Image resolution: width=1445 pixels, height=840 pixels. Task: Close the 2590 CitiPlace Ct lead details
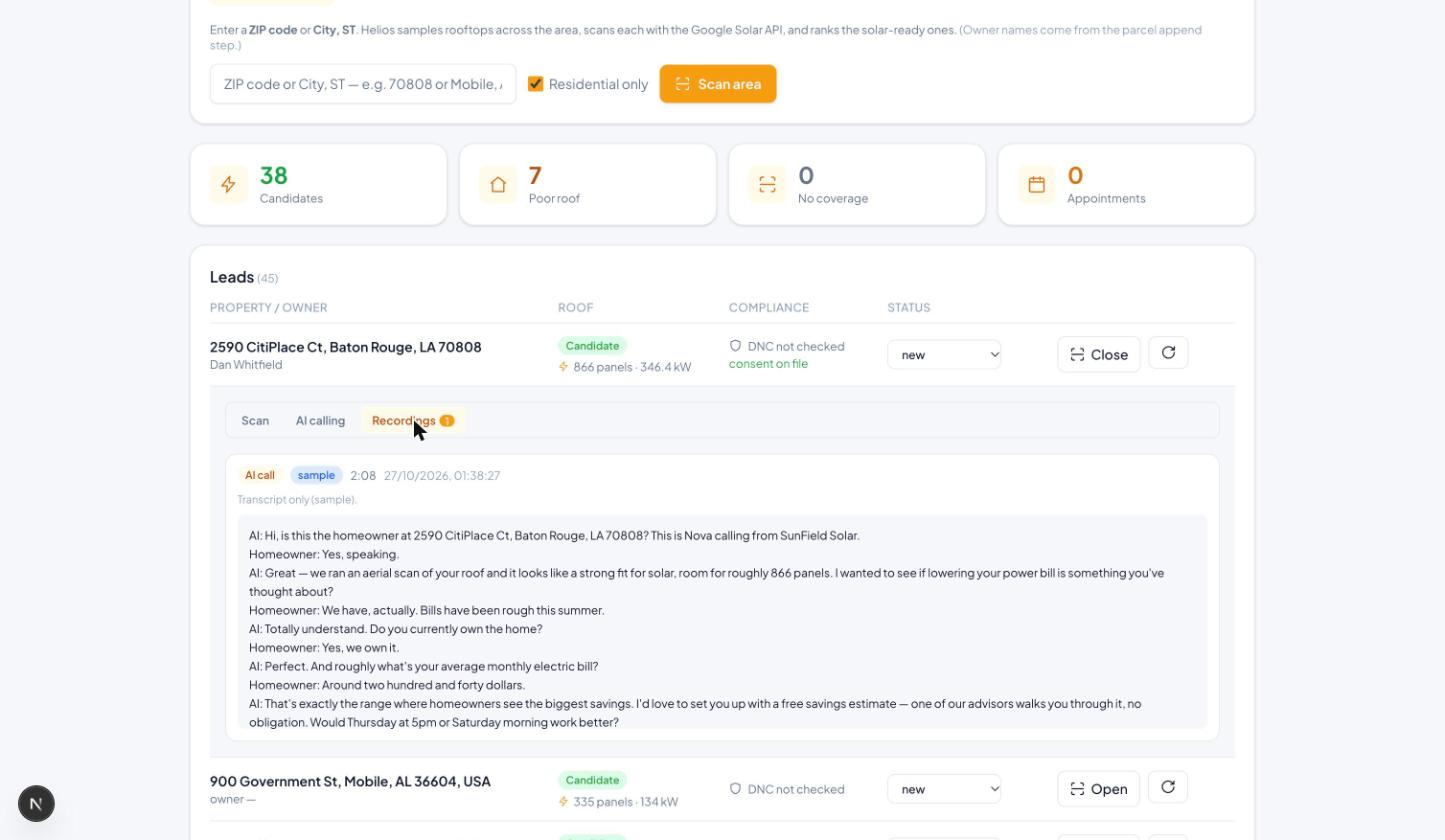click(x=1099, y=355)
